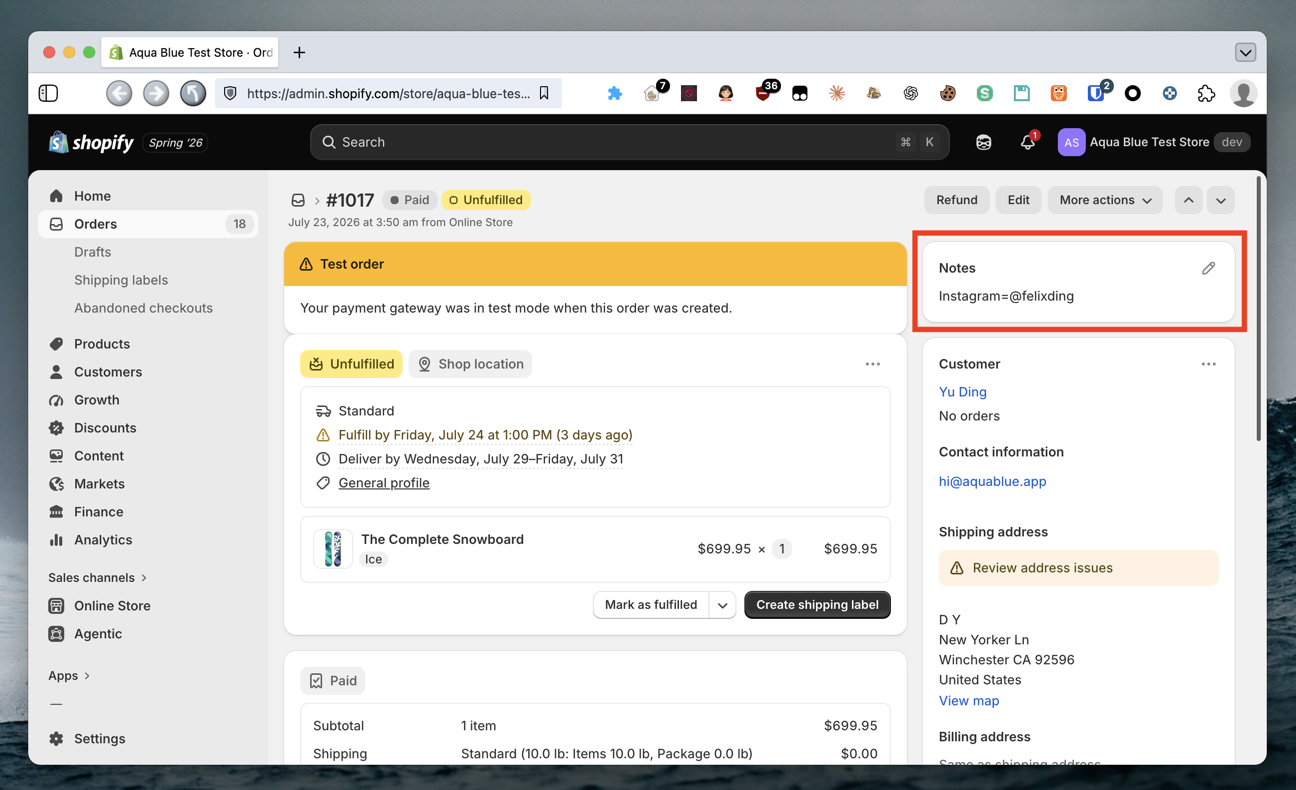Open Growth in sidebar
Viewport: 1296px width, 790px height.
pyautogui.click(x=148, y=400)
